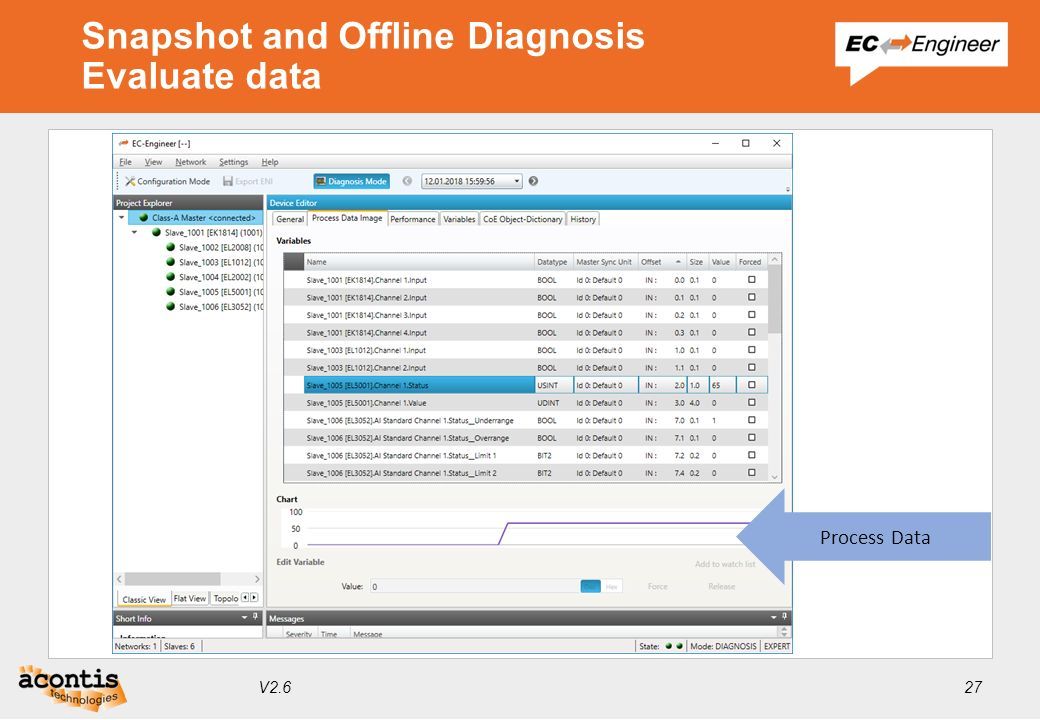Click the variables table vertical scrollbar thumb
The width and height of the screenshot is (1040, 720).
(x=774, y=300)
